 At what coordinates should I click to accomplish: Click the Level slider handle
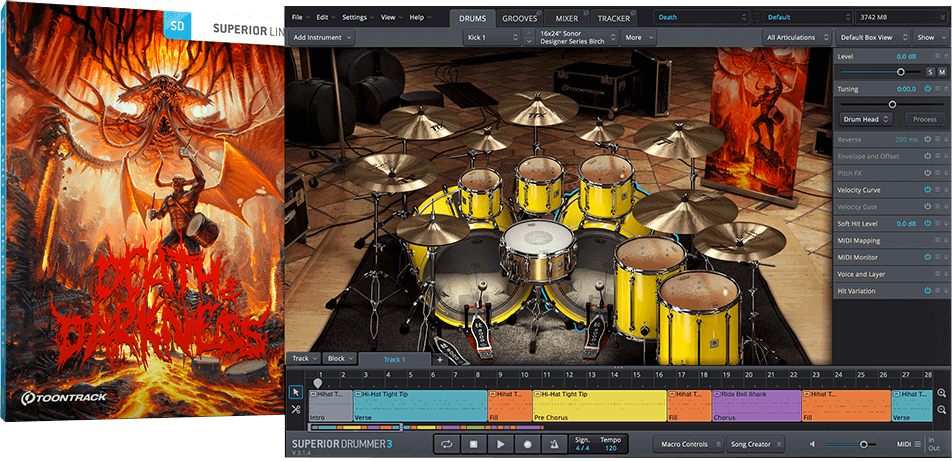click(900, 72)
